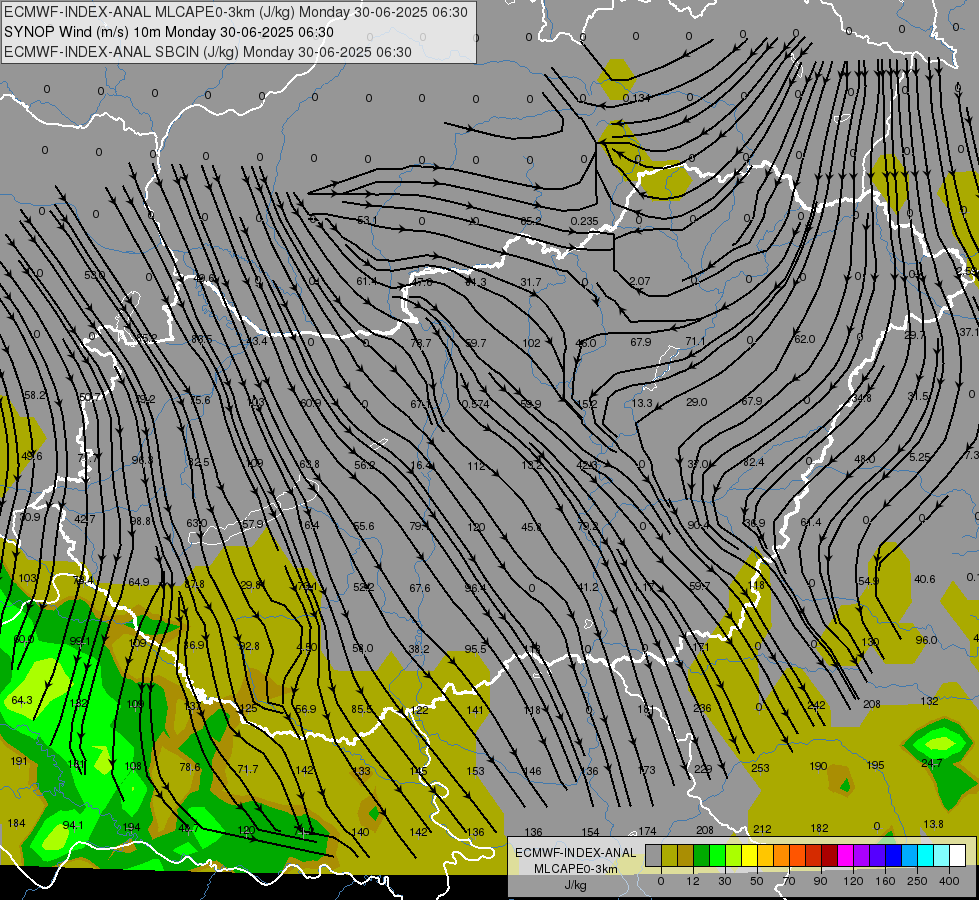The height and width of the screenshot is (900, 979).
Task: Click the pure yellow legend swatch before 50
Action: (749, 855)
